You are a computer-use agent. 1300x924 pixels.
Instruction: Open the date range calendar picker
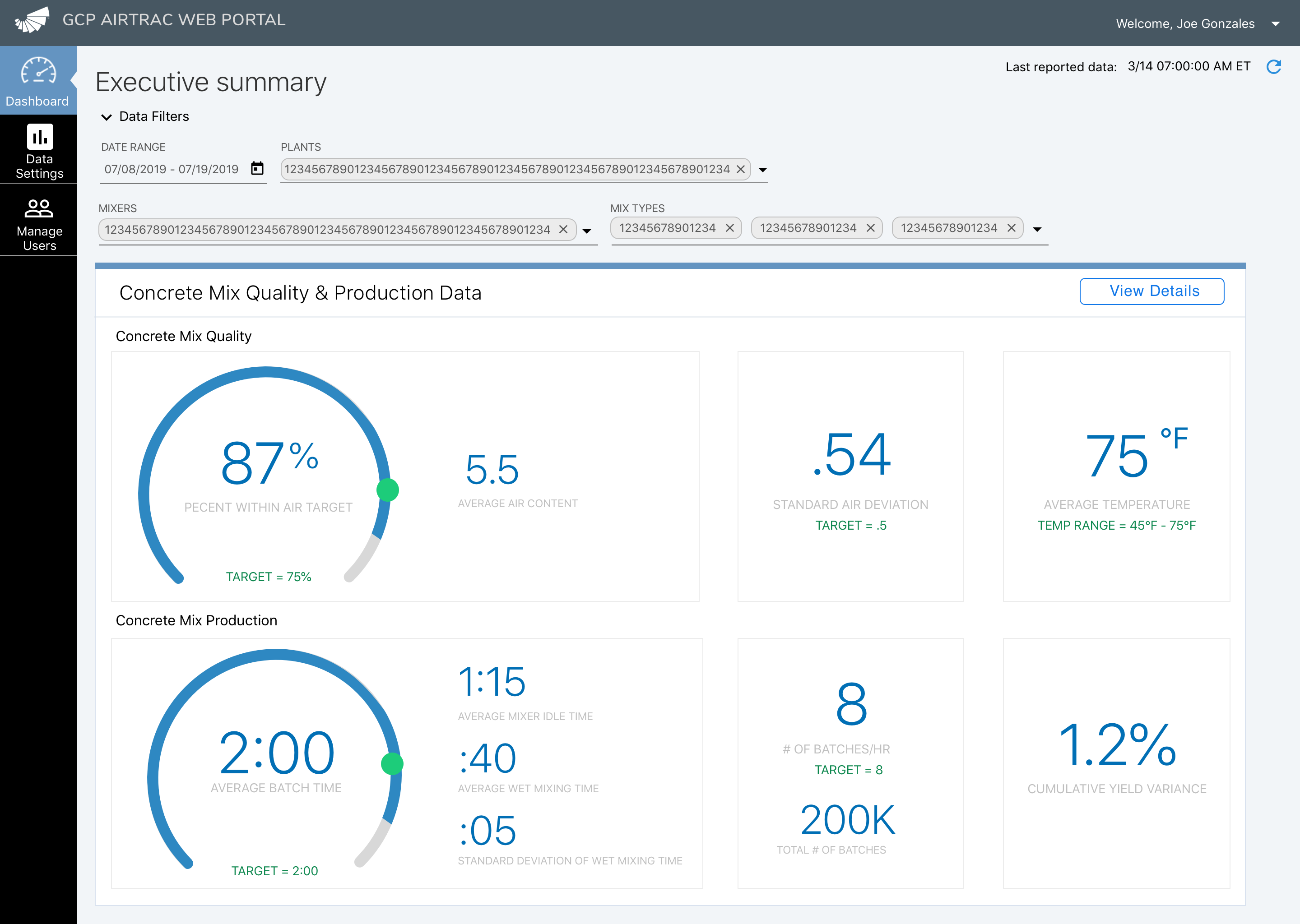point(257,168)
